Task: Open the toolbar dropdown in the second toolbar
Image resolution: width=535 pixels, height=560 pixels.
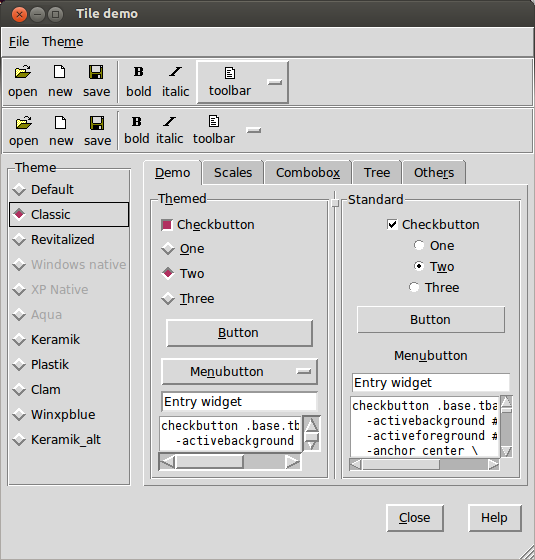Action: click(x=254, y=130)
